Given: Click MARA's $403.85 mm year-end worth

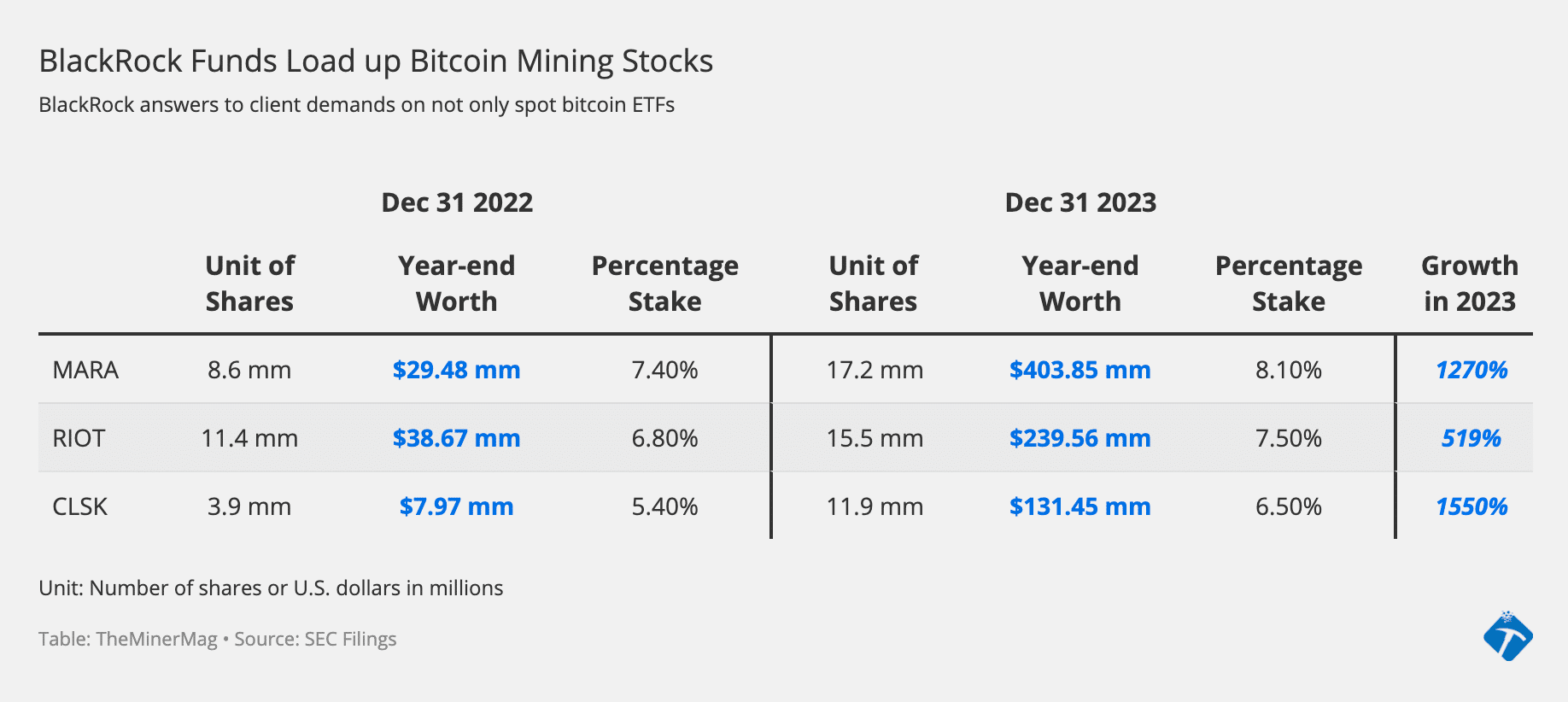Looking at the screenshot, I should (x=1079, y=370).
